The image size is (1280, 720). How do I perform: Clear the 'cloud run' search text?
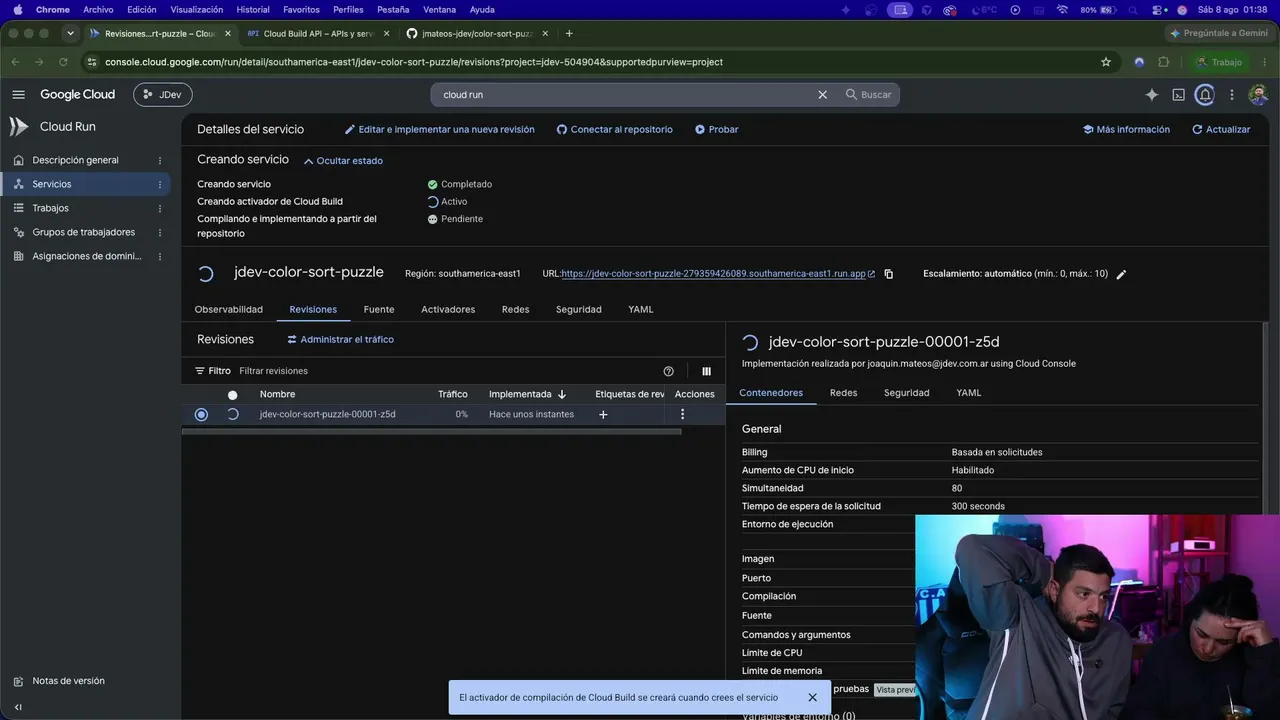coord(822,95)
